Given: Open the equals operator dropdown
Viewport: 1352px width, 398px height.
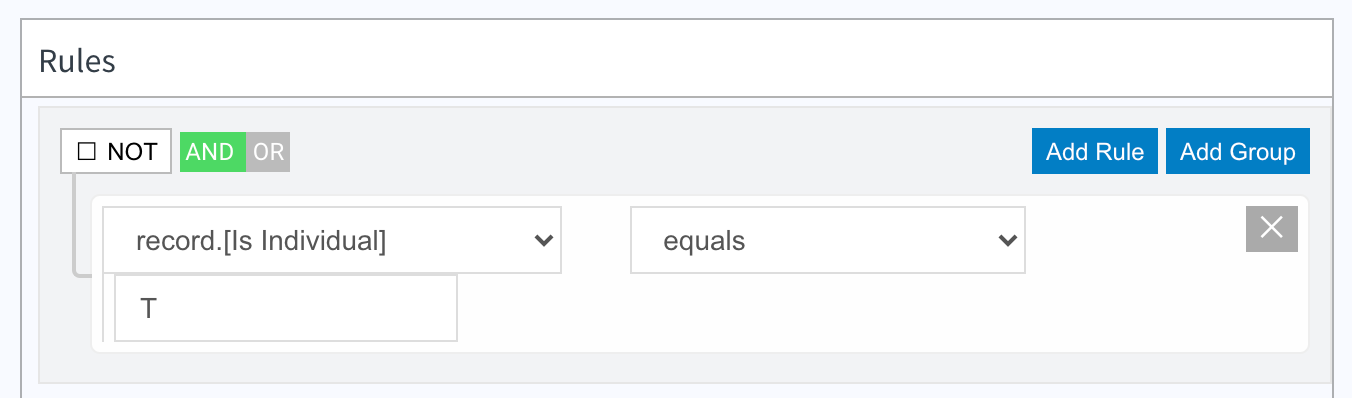Looking at the screenshot, I should 828,240.
